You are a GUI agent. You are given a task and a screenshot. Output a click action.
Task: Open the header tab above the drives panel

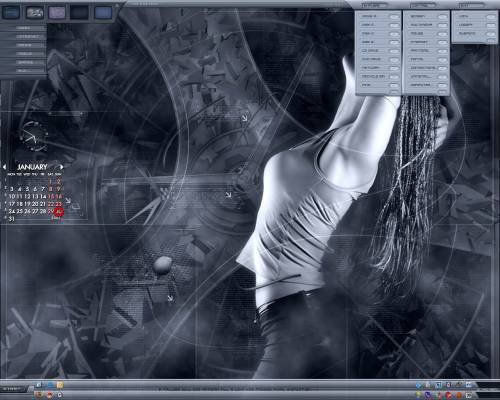tap(374, 5)
